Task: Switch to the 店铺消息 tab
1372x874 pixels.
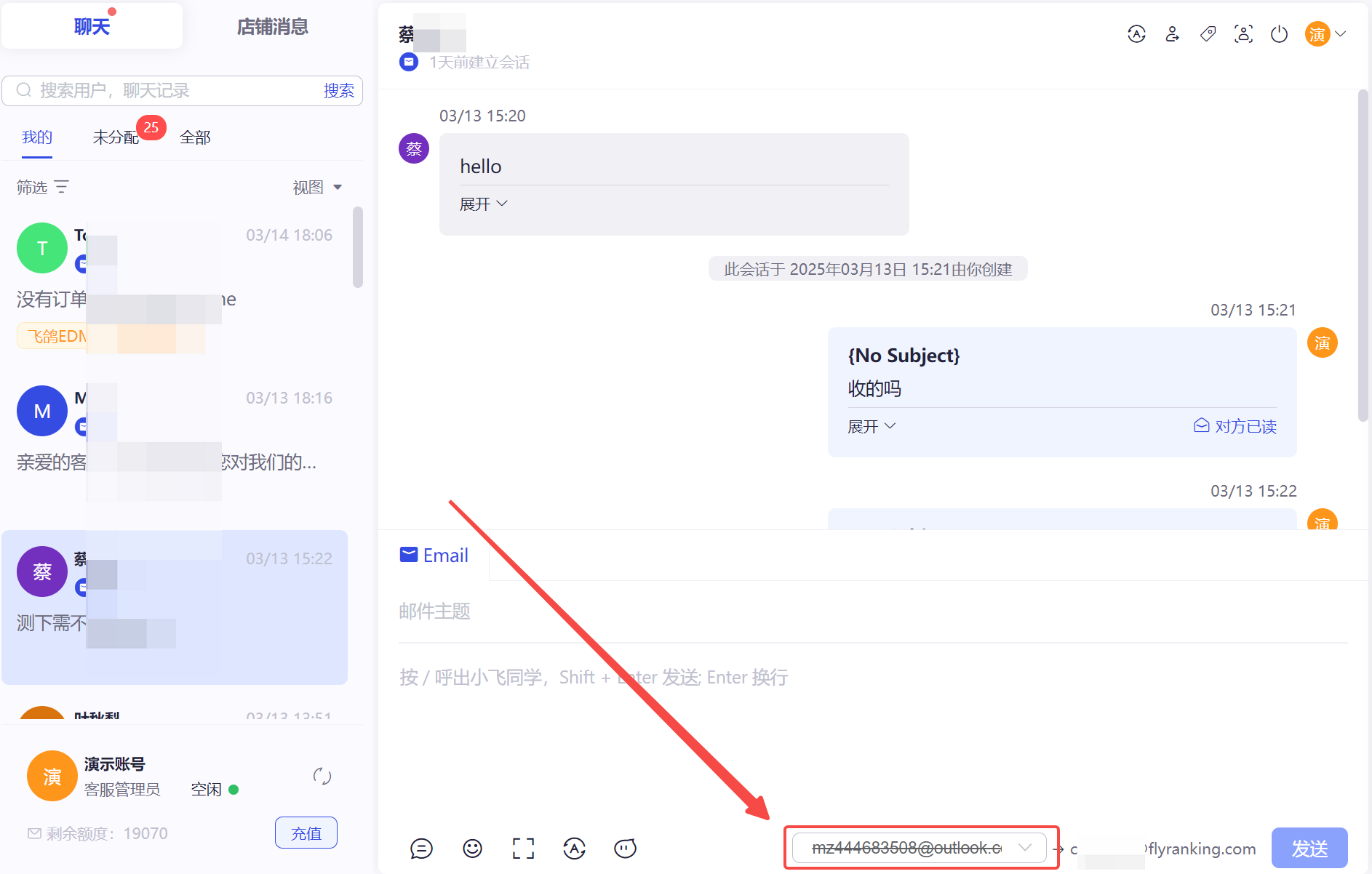Action: 273,26
